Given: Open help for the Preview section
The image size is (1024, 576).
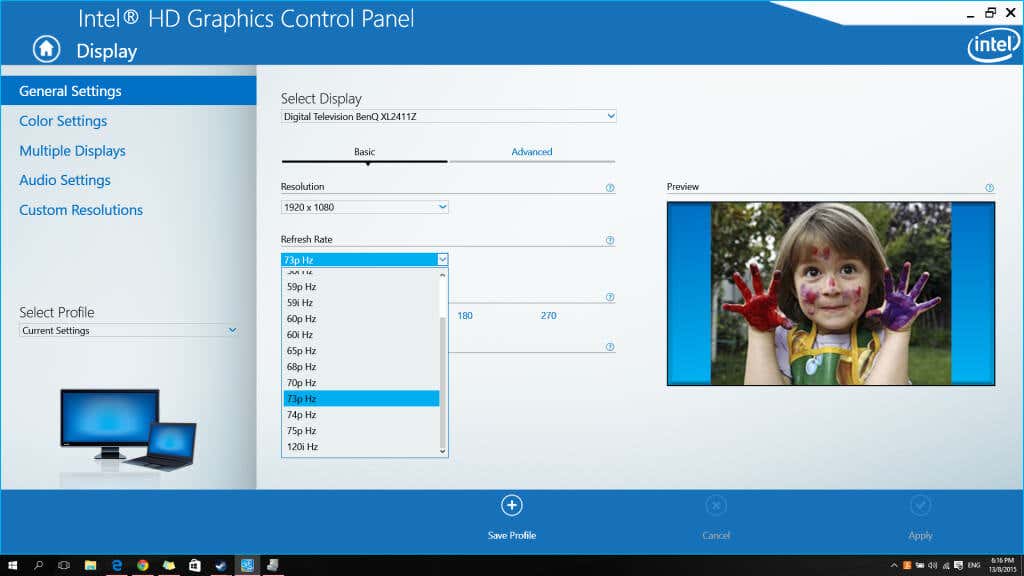Looking at the screenshot, I should (x=989, y=188).
